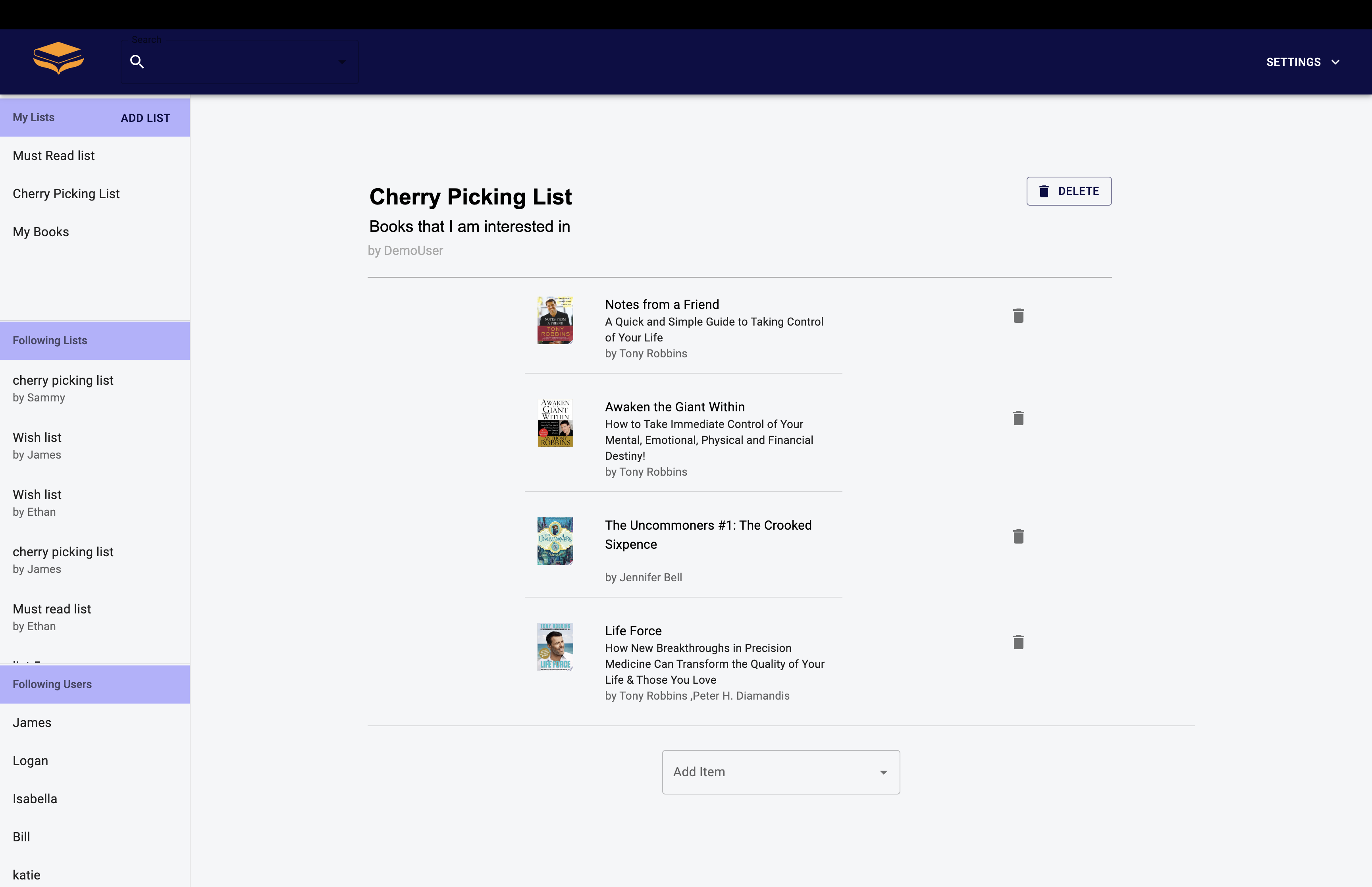Open the Must Read list
1372x887 pixels.
pyautogui.click(x=54, y=156)
